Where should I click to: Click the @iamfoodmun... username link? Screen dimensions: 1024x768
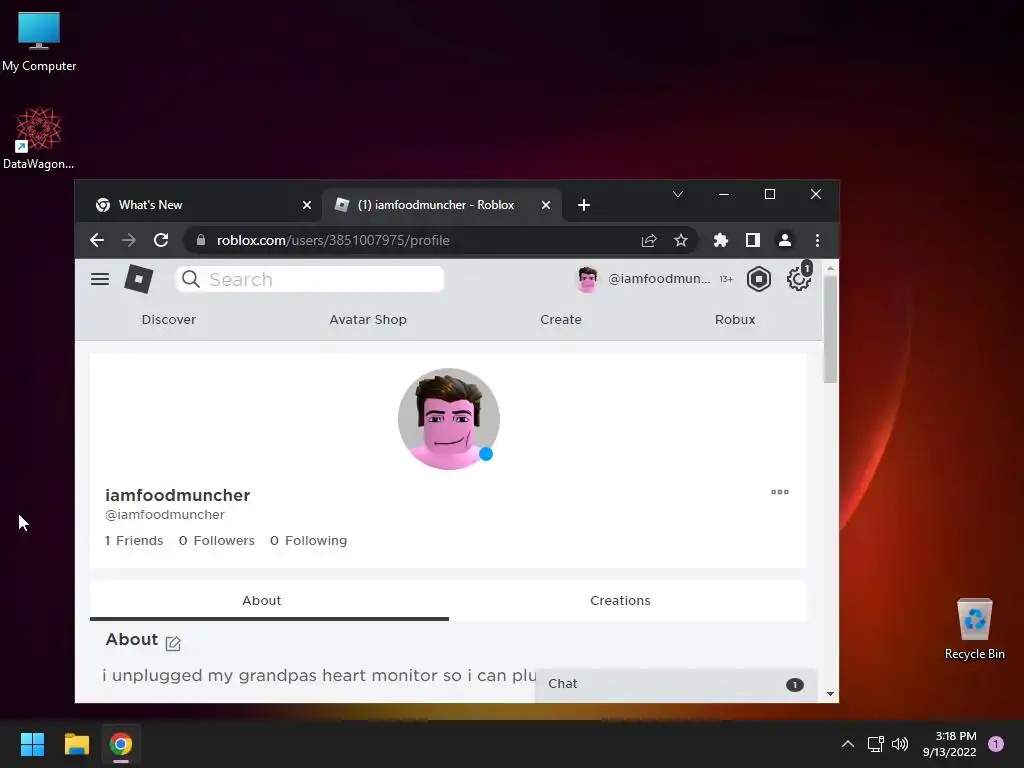tap(659, 279)
